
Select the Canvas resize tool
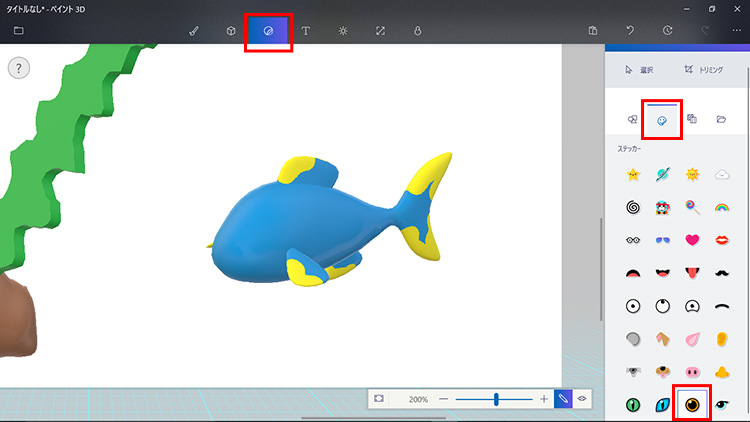pyautogui.click(x=379, y=31)
